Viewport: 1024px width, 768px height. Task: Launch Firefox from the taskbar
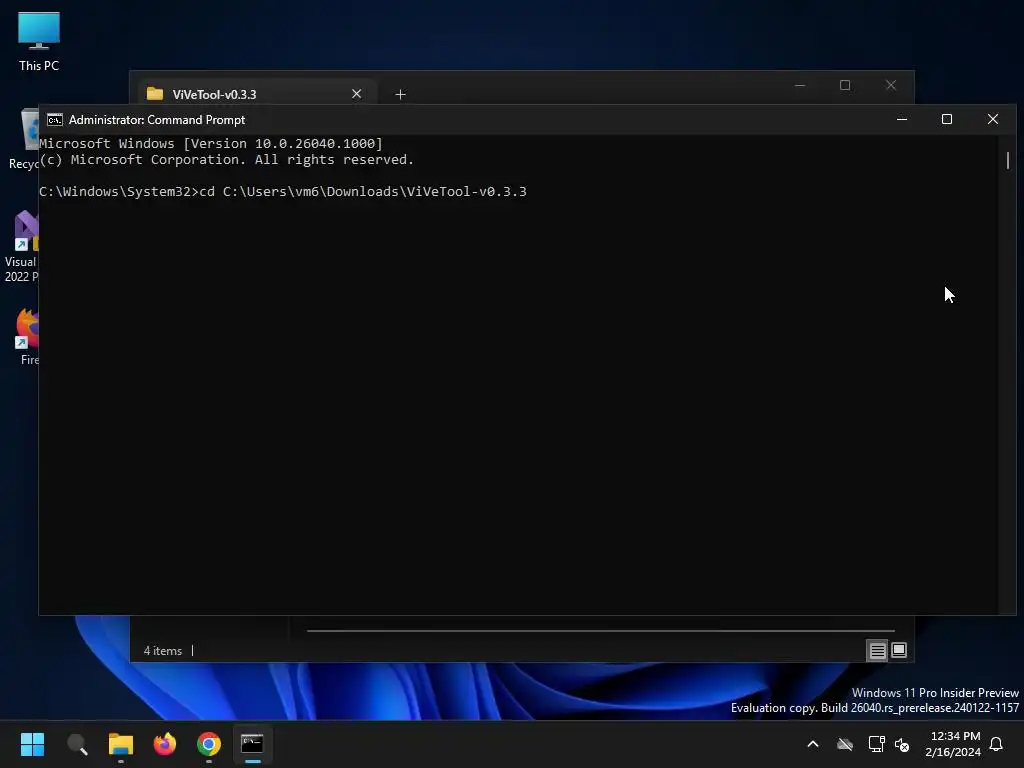tap(165, 744)
